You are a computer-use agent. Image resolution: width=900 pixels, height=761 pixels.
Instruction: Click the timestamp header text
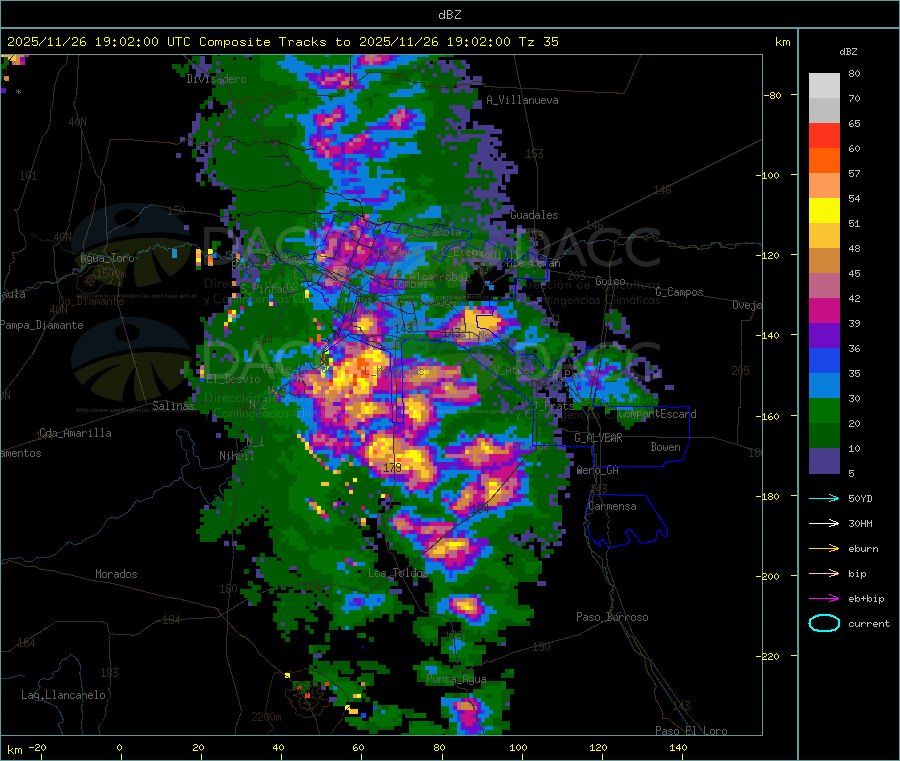[282, 42]
